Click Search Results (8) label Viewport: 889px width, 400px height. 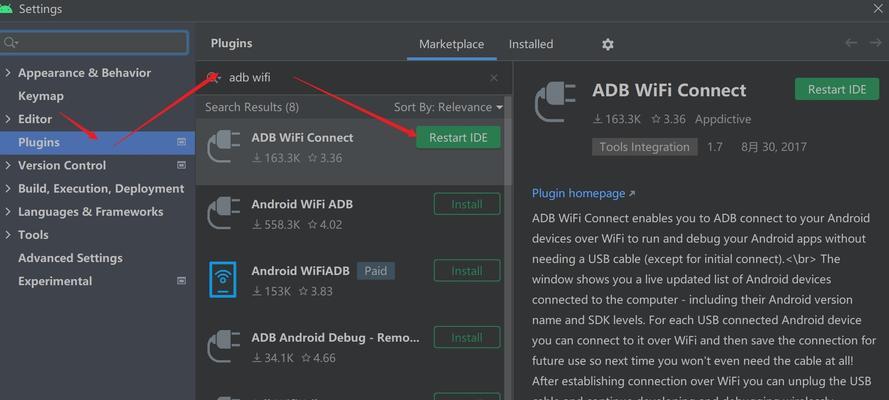point(252,107)
